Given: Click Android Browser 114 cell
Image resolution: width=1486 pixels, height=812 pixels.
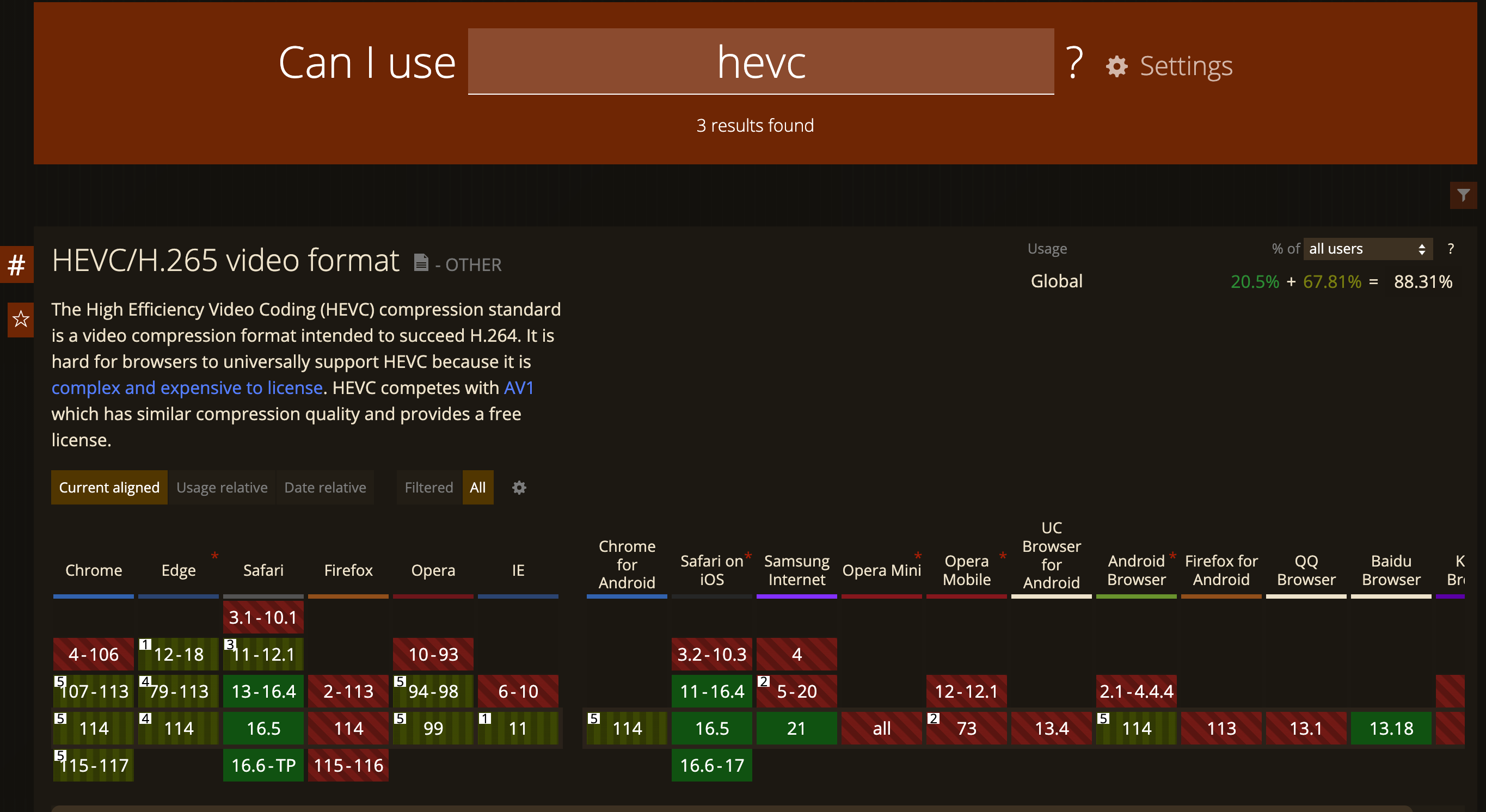Looking at the screenshot, I should point(1137,728).
